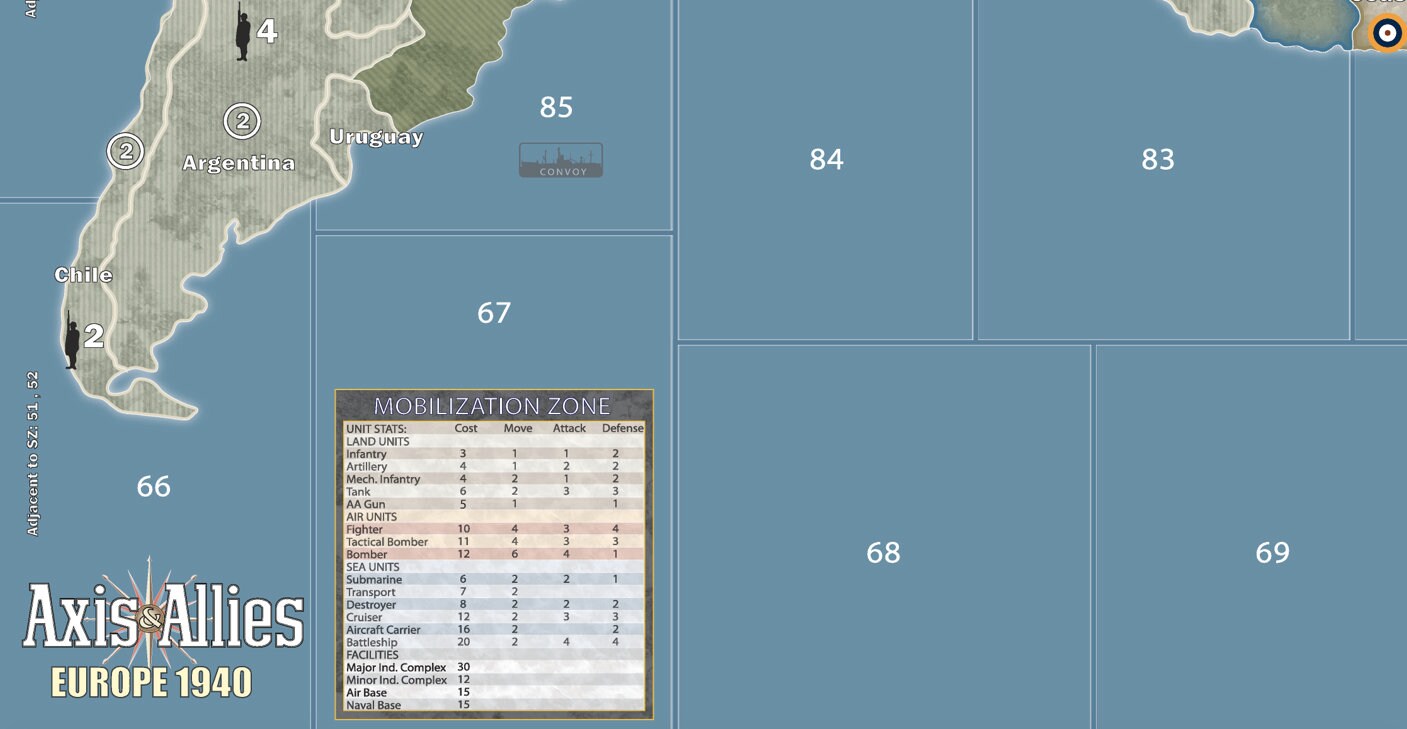The height and width of the screenshot is (729, 1407).
Task: Select the Infantry row name
Action: pyautogui.click(x=366, y=454)
